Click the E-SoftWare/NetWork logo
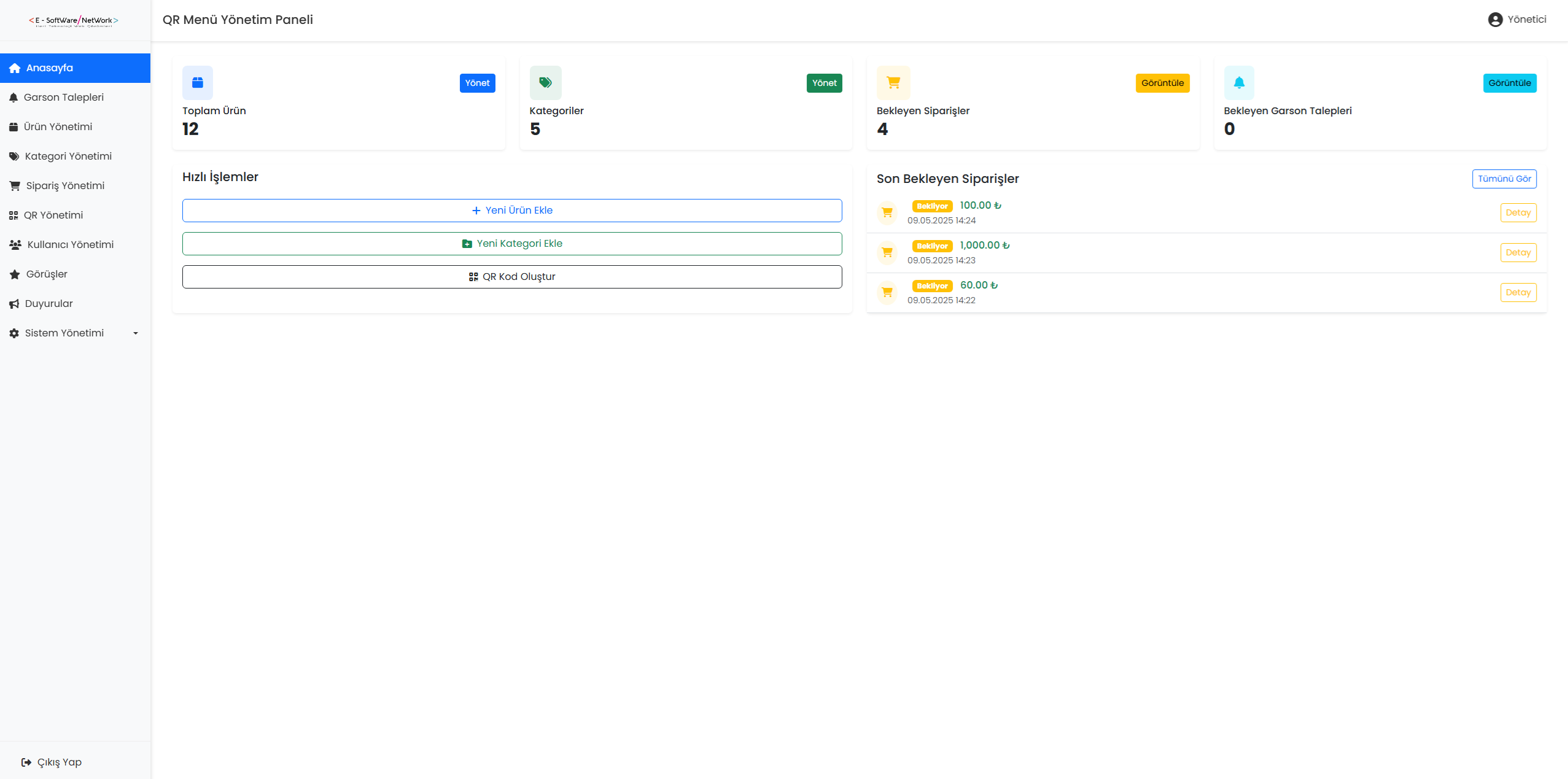 74,21
